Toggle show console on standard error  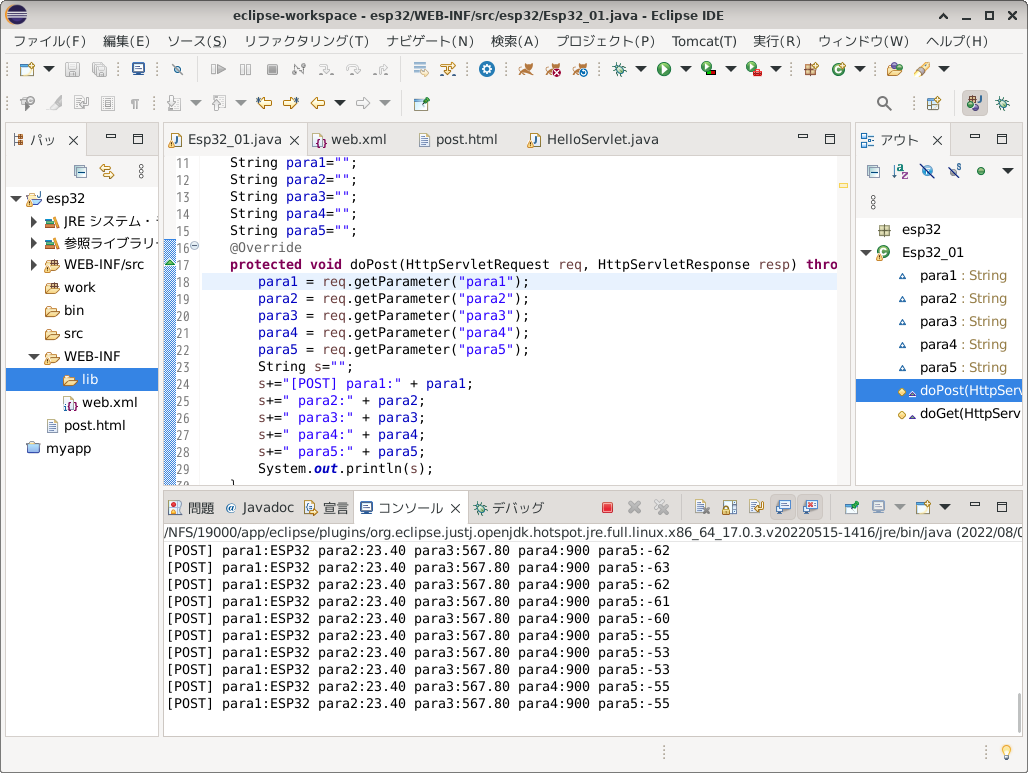[810, 507]
